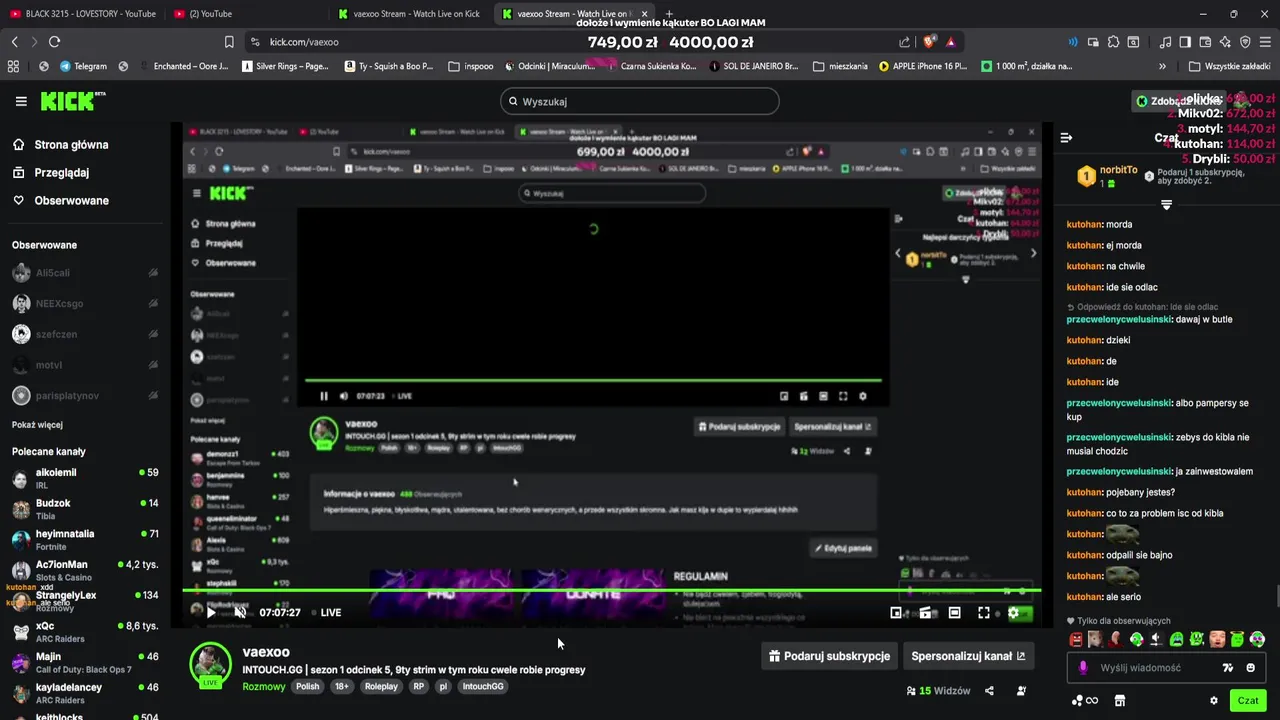
Task: Open Brave VPN shield icon
Action: (1245, 42)
